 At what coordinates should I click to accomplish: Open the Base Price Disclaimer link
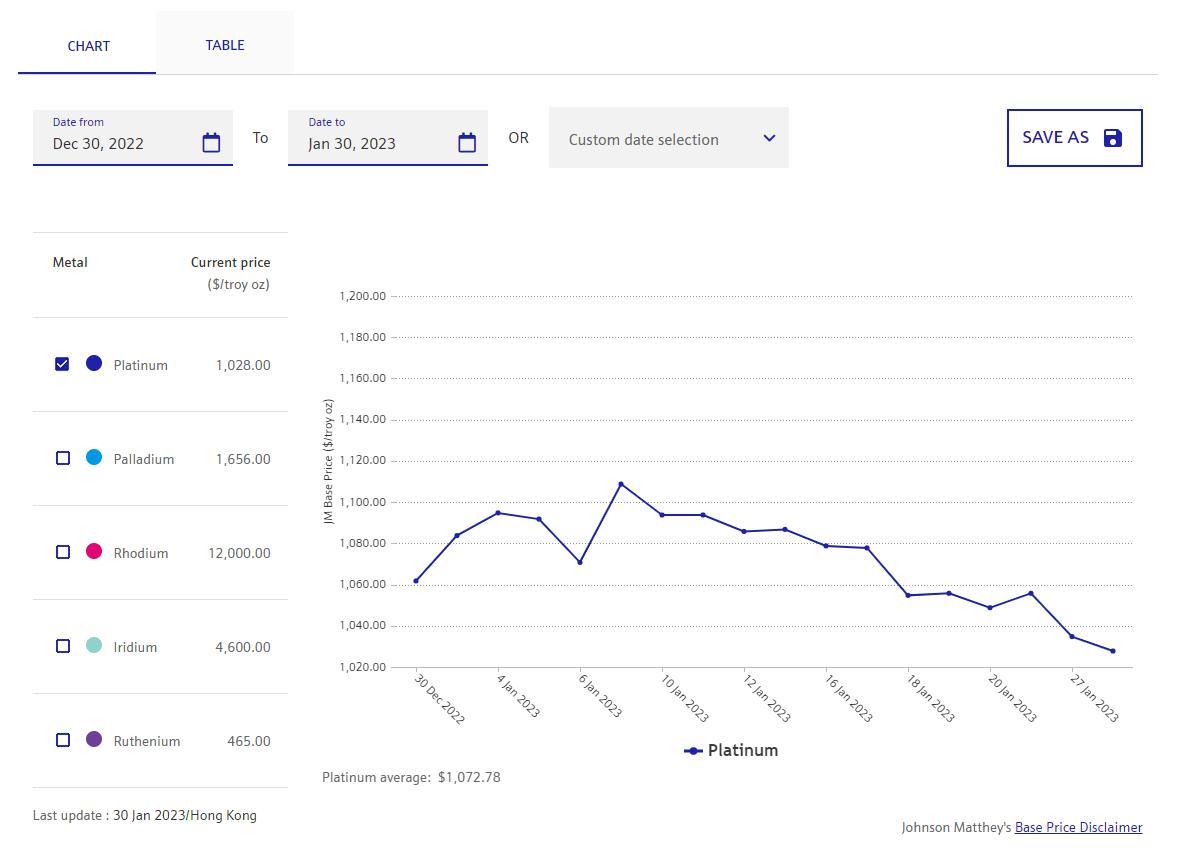point(1078,828)
